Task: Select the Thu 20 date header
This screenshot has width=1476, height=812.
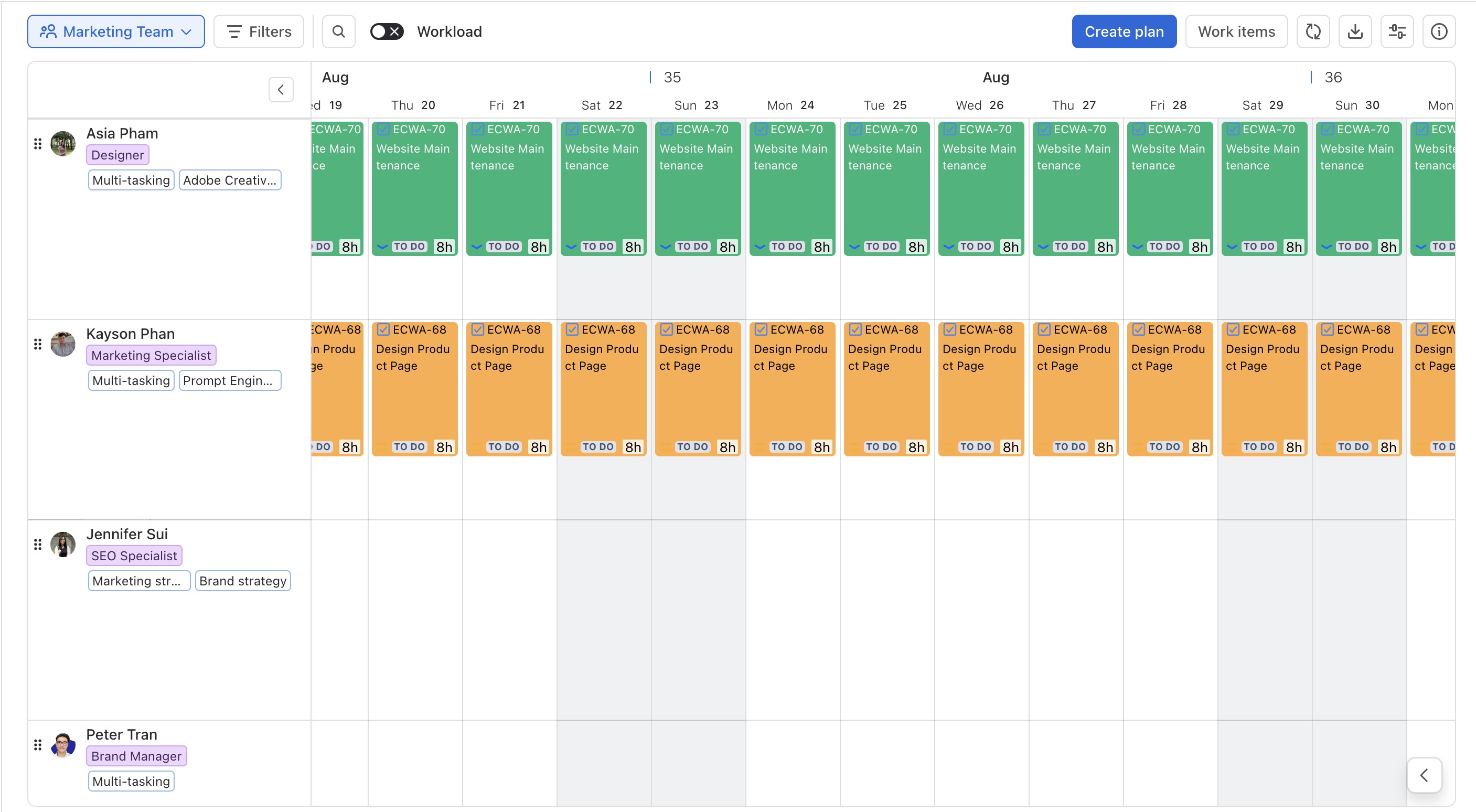Action: (x=413, y=105)
